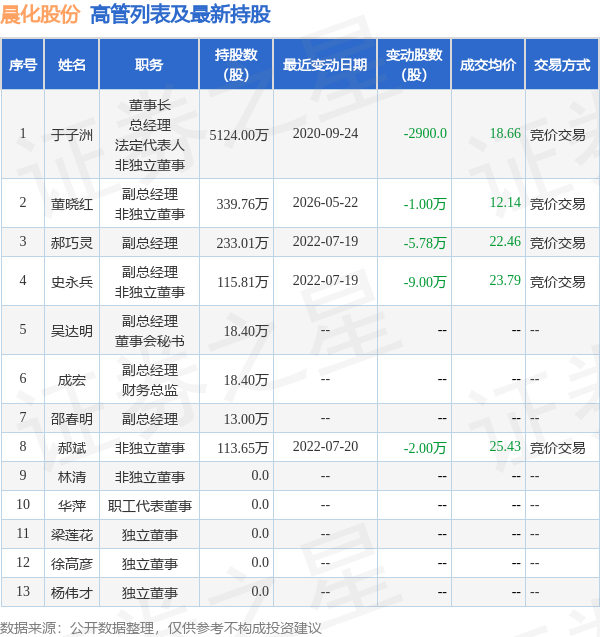The width and height of the screenshot is (600, 637).
Task: Click the 成交均价 column header
Action: pos(488,64)
